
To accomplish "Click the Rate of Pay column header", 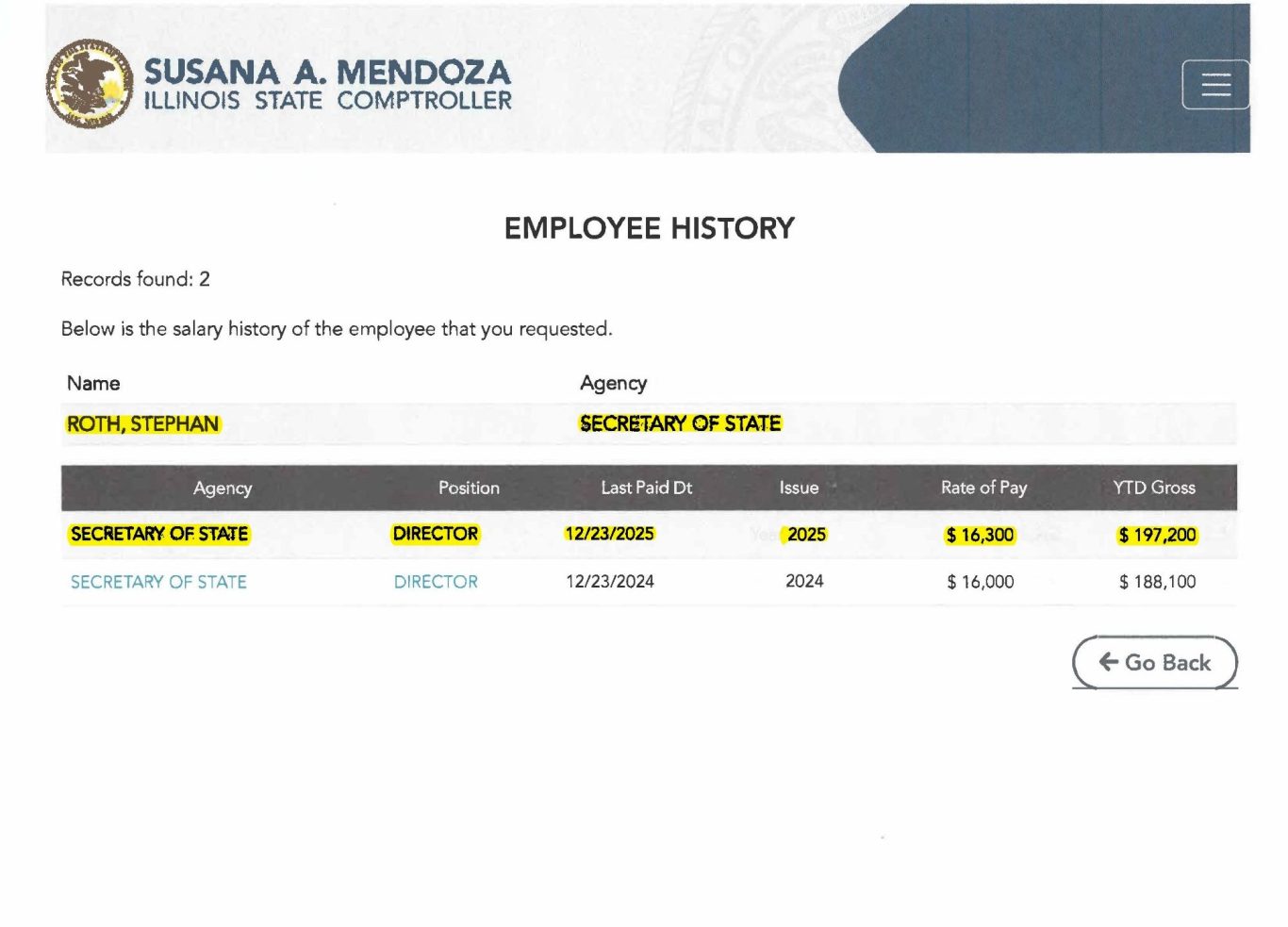I will (x=983, y=488).
